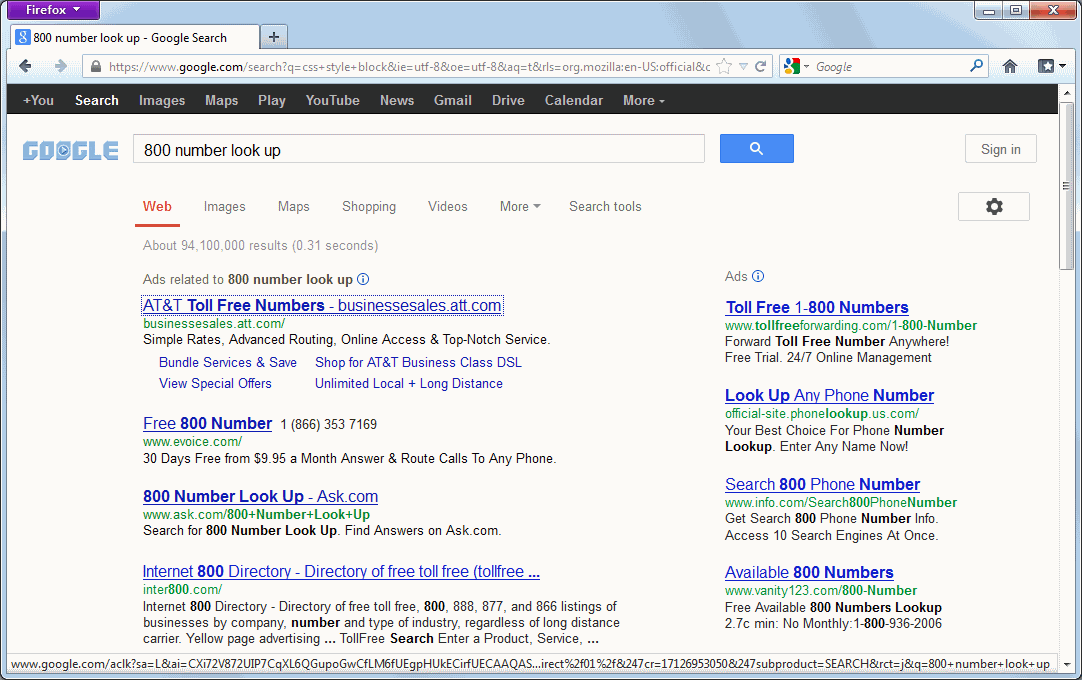
Task: Click the scrollbar down arrow
Action: pyautogui.click(x=1066, y=664)
